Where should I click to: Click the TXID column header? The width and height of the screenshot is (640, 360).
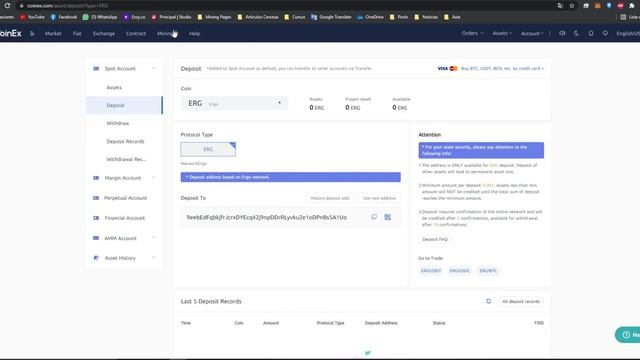point(539,323)
